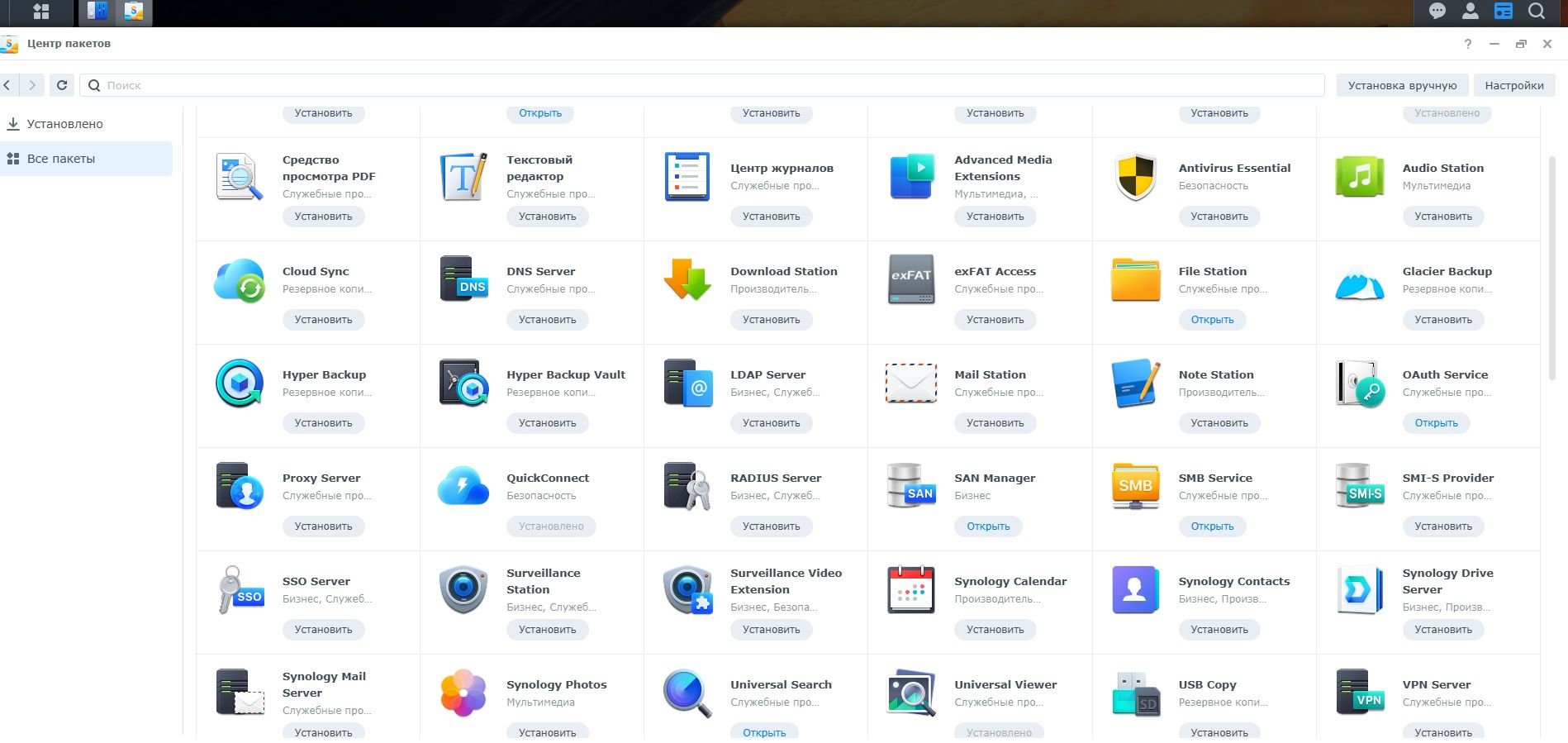Click the Text Editor package icon

click(x=463, y=177)
